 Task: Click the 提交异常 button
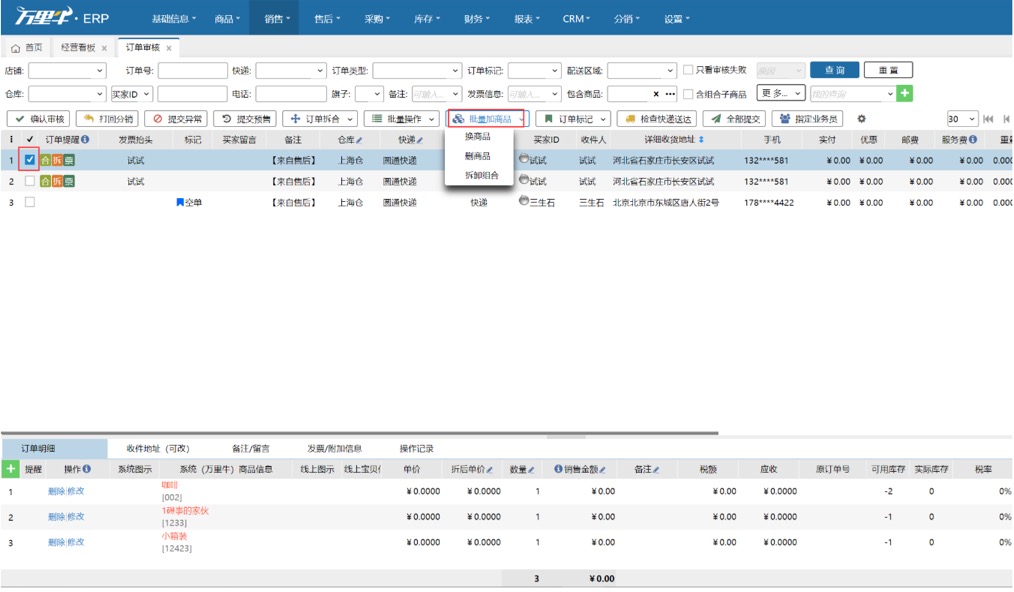(177, 119)
